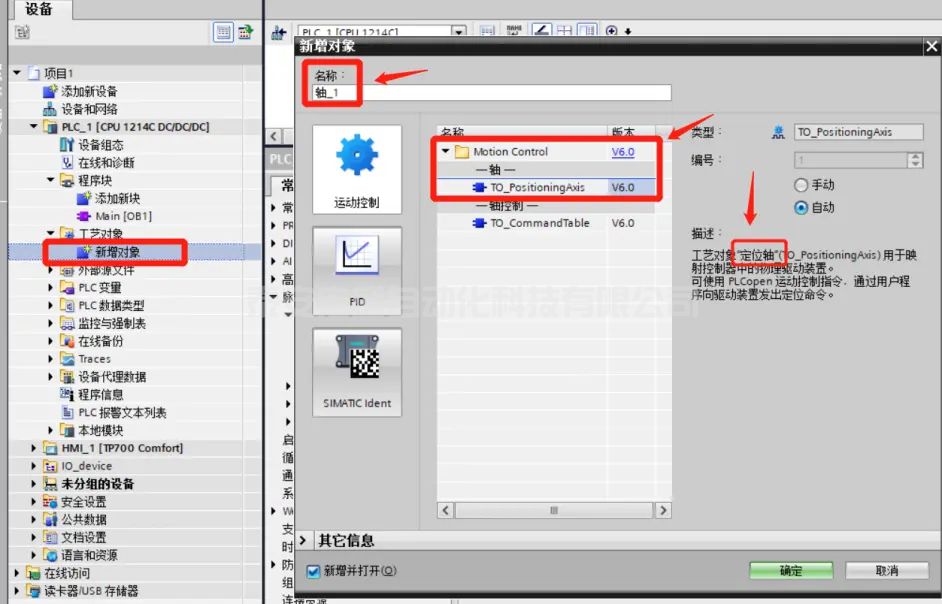Open the Main [OB1] program block
This screenshot has height=604, width=942.
122,216
